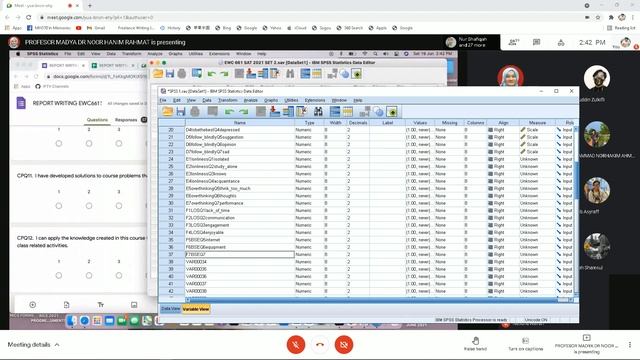The height and width of the screenshot is (360, 640).
Task: Add title Tt icon in Google Form bar
Action: coord(100,305)
